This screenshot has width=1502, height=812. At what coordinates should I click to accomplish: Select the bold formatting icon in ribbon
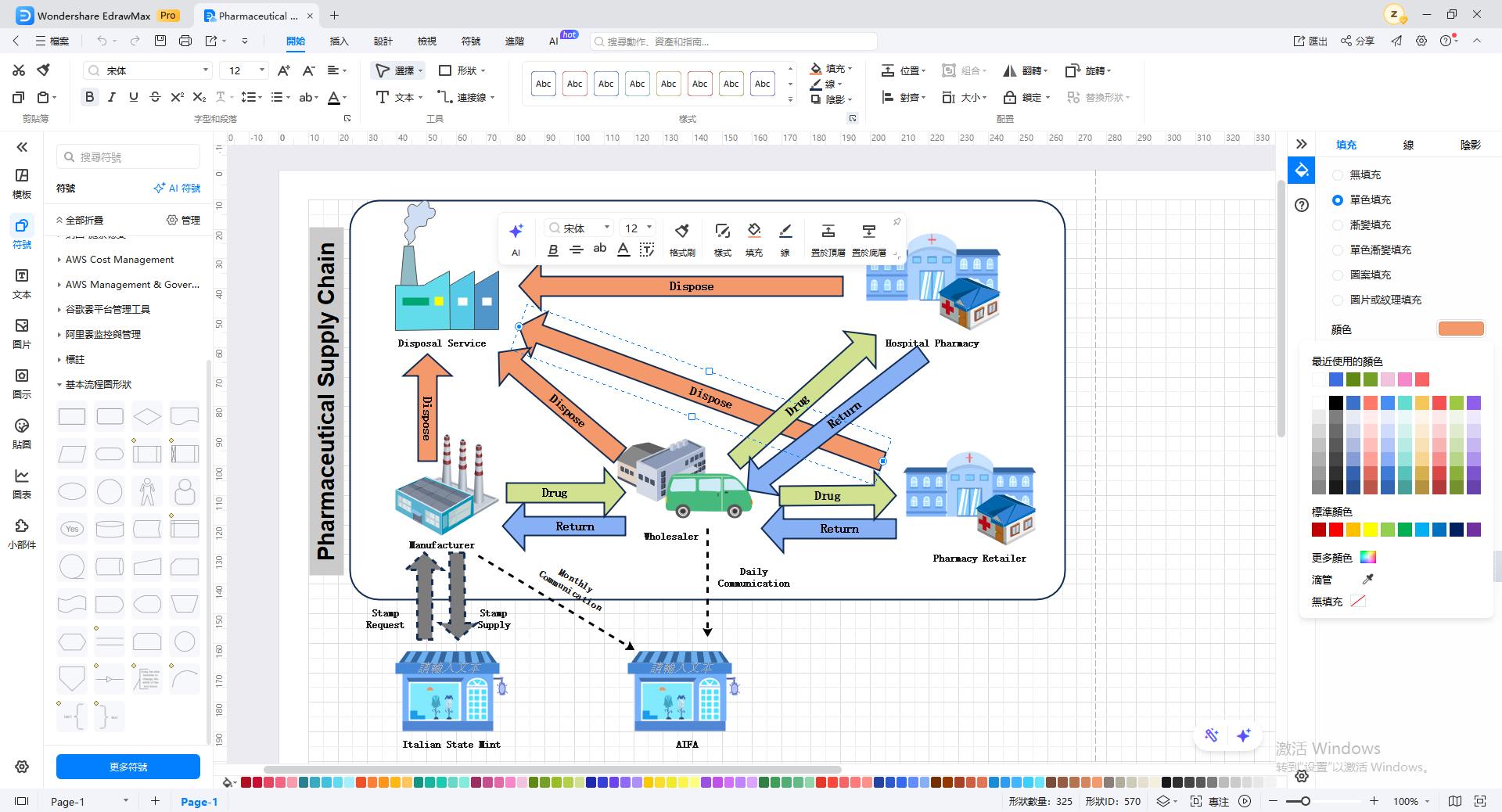coord(89,97)
